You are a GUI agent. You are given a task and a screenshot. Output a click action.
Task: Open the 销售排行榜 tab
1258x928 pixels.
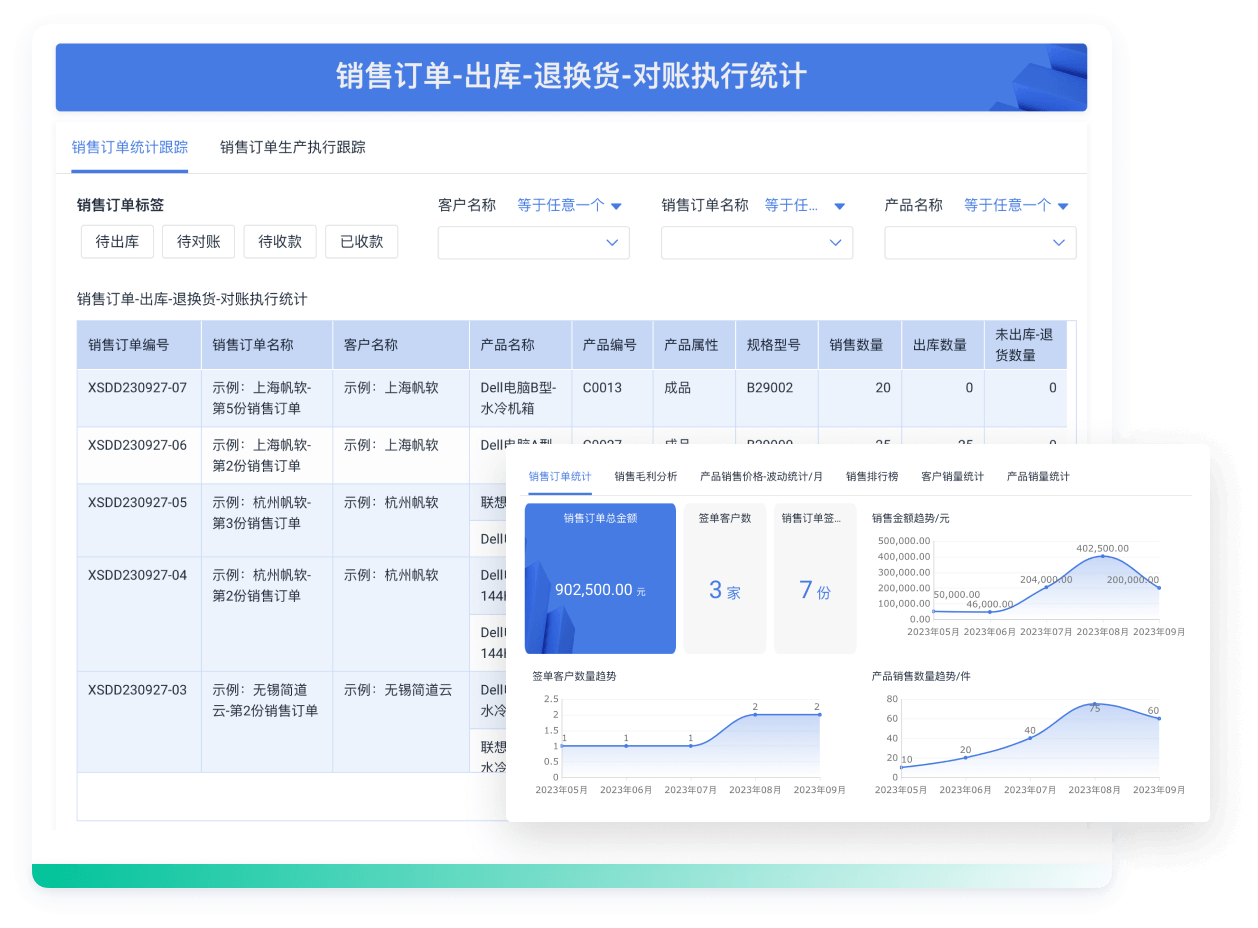pyautogui.click(x=871, y=477)
